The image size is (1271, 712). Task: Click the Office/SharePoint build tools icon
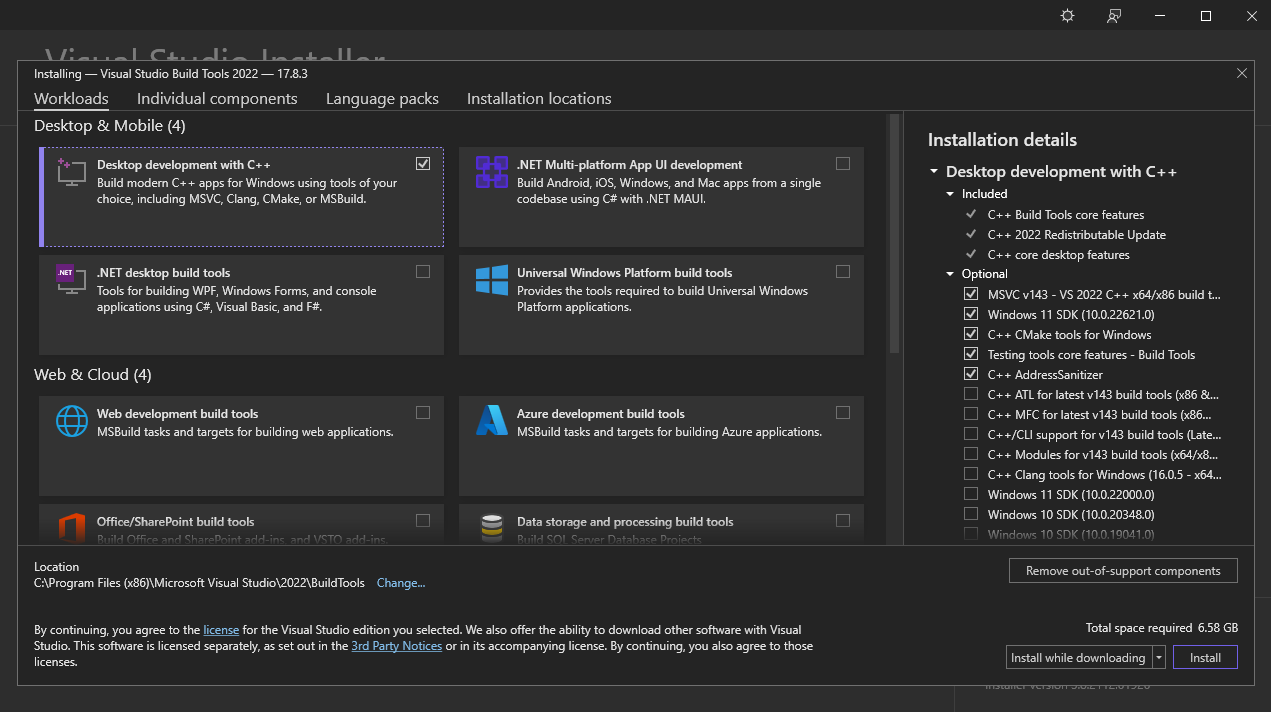(x=71, y=528)
